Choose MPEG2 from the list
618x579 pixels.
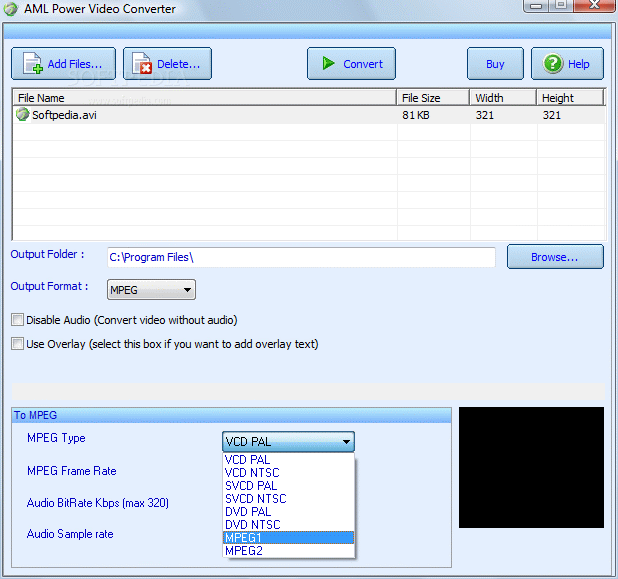tap(289, 551)
